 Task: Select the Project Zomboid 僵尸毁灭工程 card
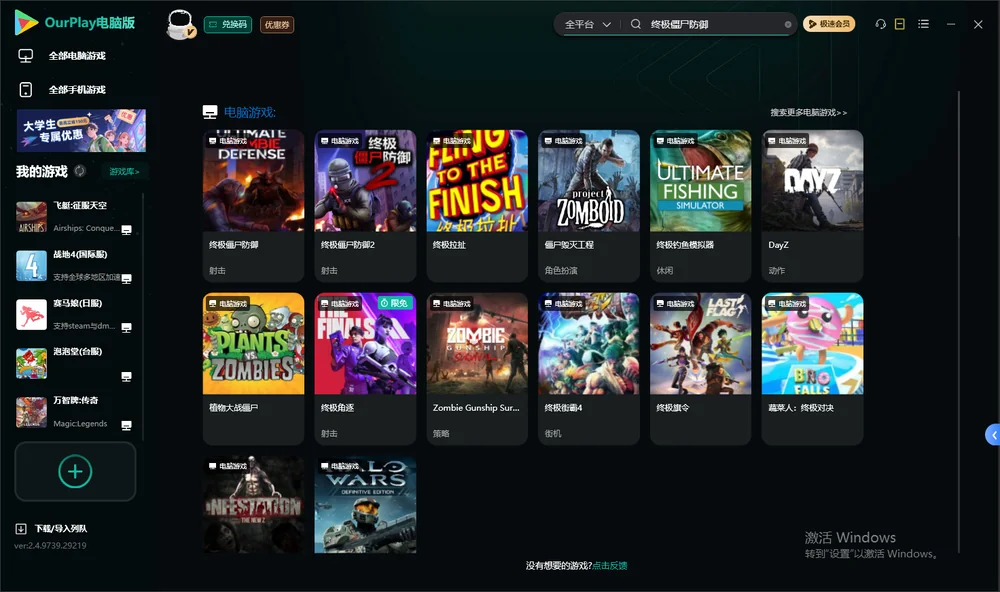[x=589, y=205]
